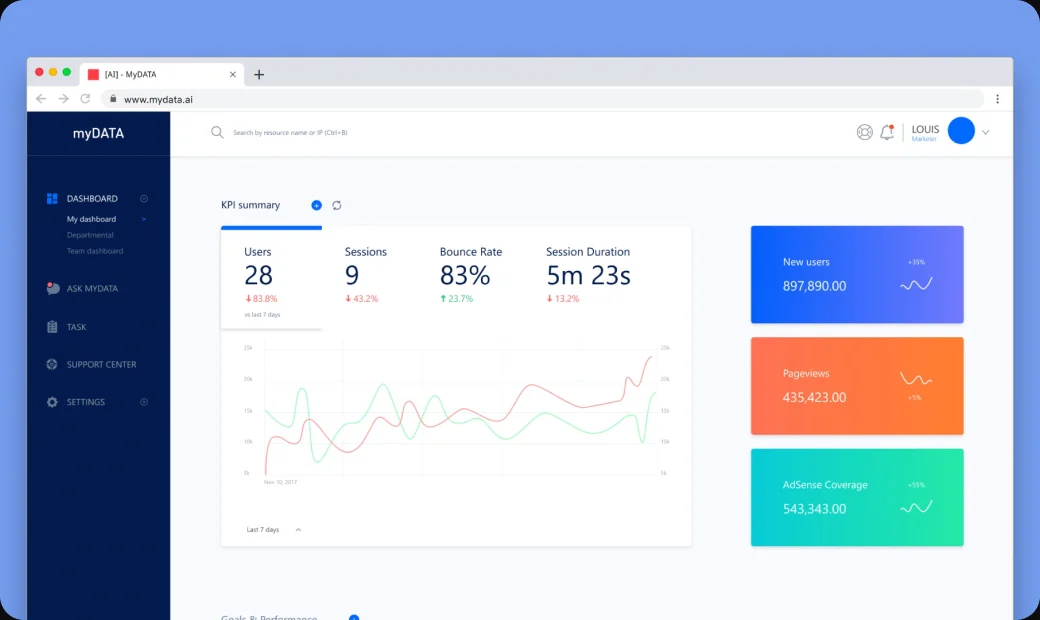The image size is (1040, 620).
Task: Open the help lifebuoy icon
Action: coord(864,132)
